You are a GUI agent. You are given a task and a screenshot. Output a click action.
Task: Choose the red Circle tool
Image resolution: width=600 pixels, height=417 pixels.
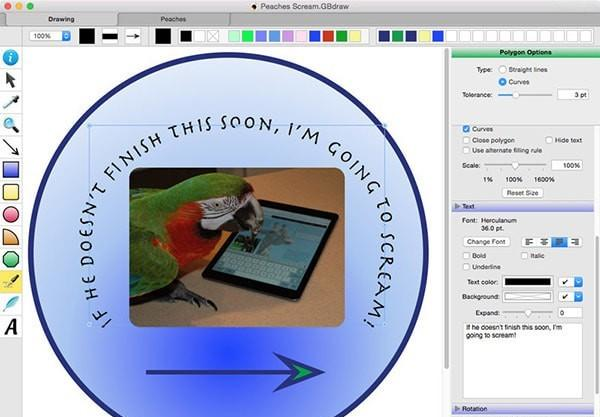[12, 214]
